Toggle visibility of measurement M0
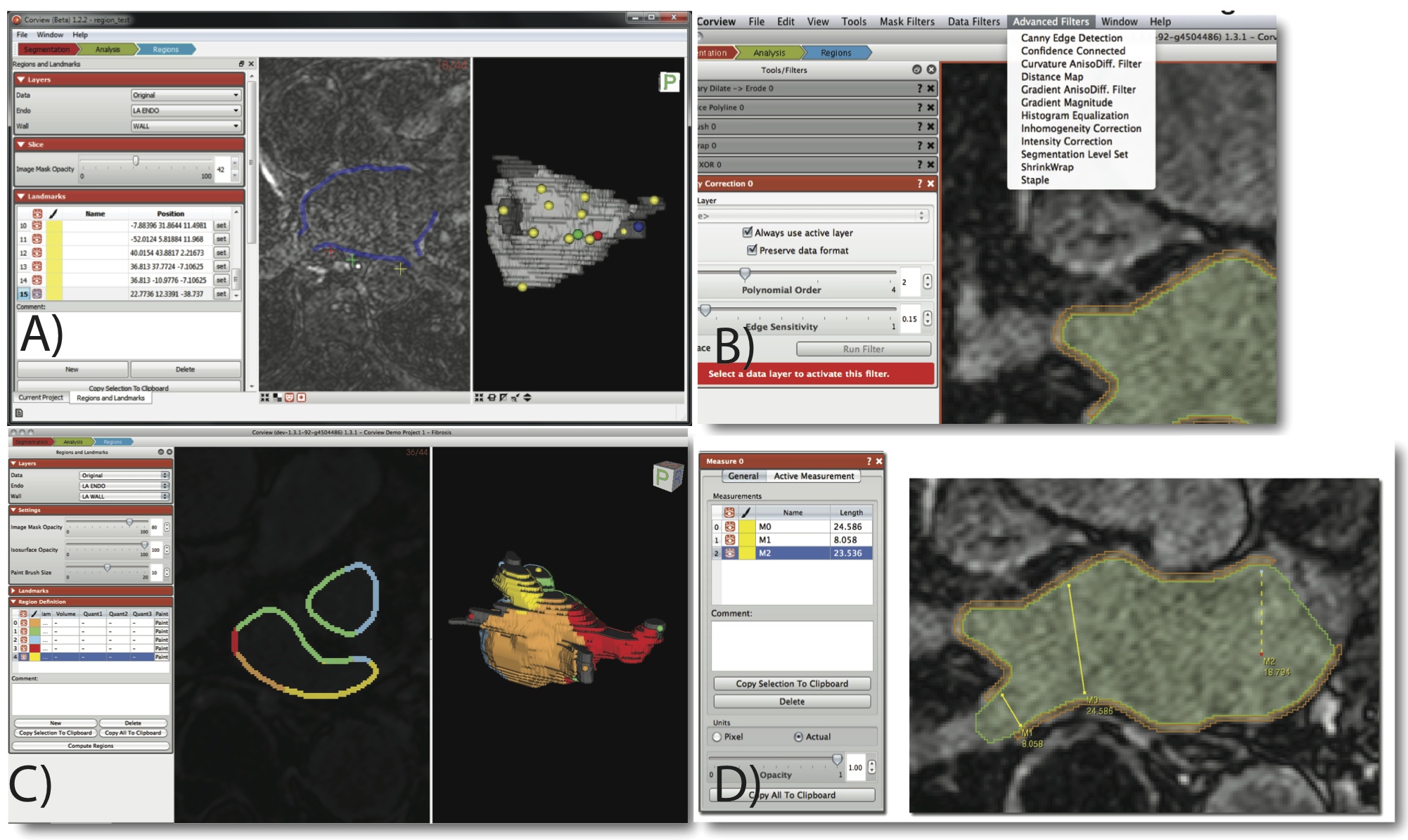 click(x=730, y=526)
